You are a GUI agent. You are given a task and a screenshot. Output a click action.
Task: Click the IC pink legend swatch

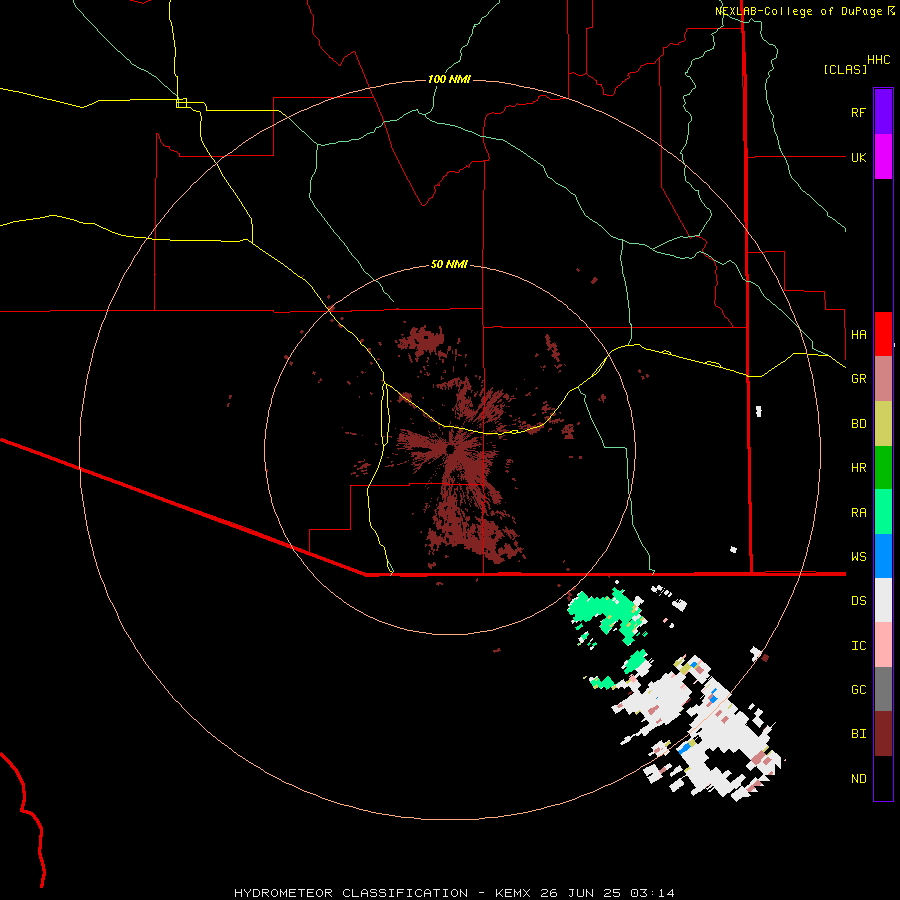point(883,645)
